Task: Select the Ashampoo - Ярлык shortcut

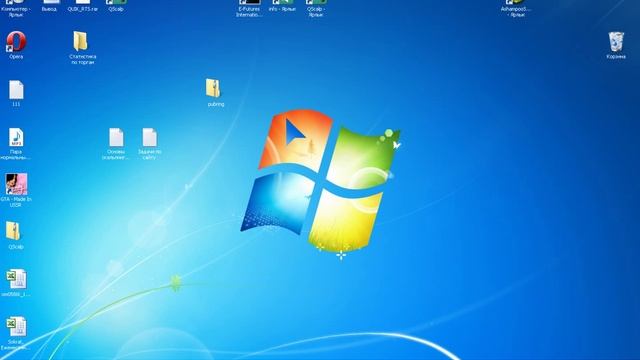Action: (x=516, y=9)
